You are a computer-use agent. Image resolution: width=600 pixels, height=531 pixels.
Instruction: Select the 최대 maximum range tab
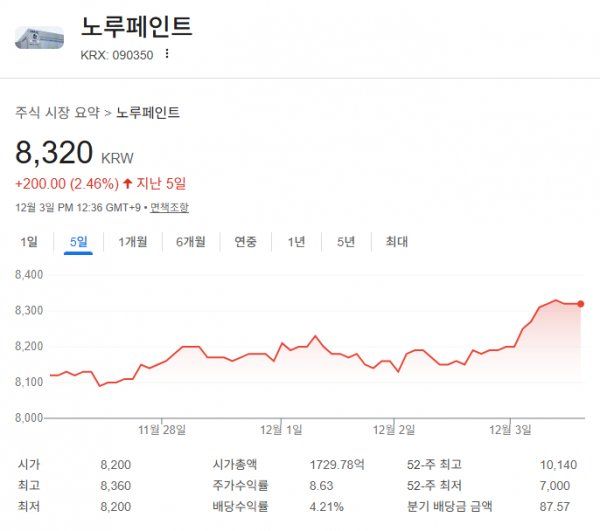coord(396,241)
